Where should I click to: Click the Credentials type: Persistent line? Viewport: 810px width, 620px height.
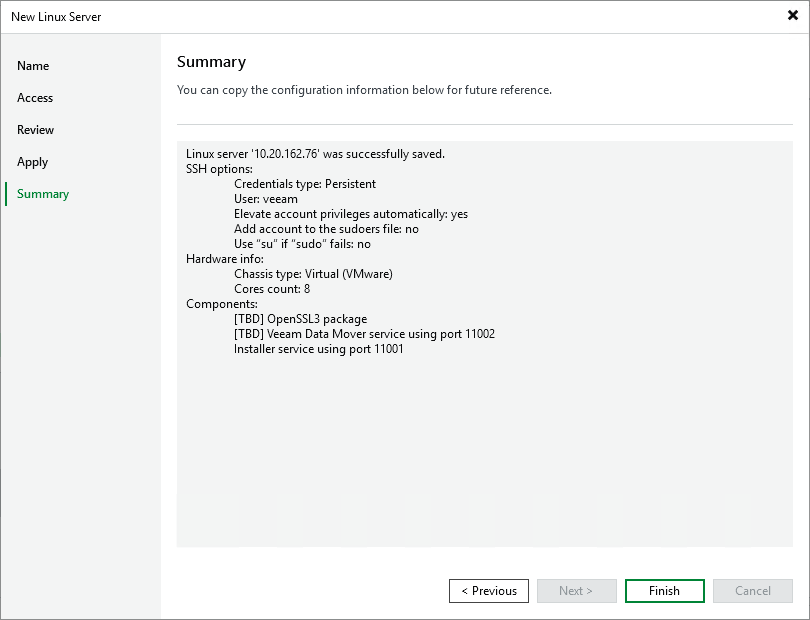tap(304, 184)
